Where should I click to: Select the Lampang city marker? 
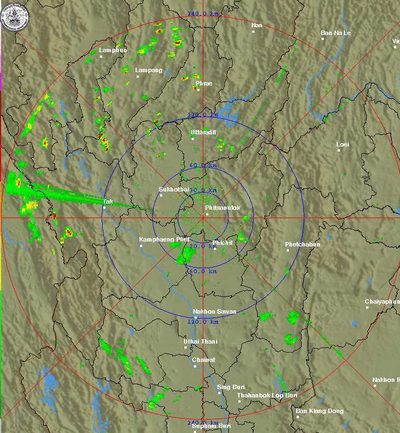tap(138, 77)
